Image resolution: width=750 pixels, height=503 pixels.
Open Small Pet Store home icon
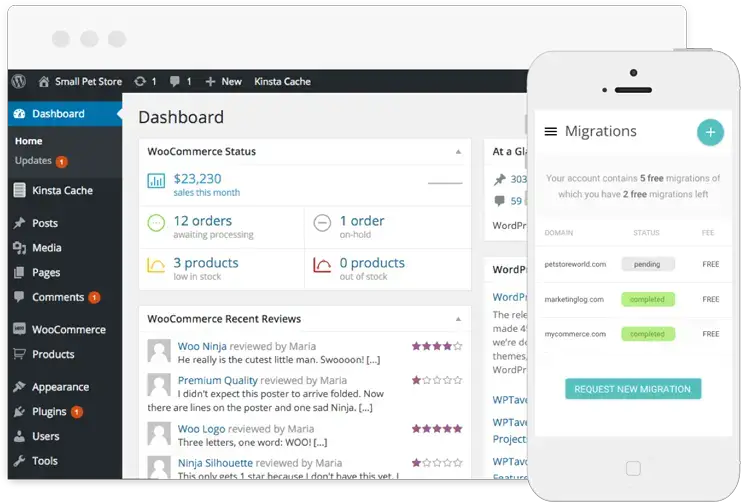pyautogui.click(x=44, y=81)
